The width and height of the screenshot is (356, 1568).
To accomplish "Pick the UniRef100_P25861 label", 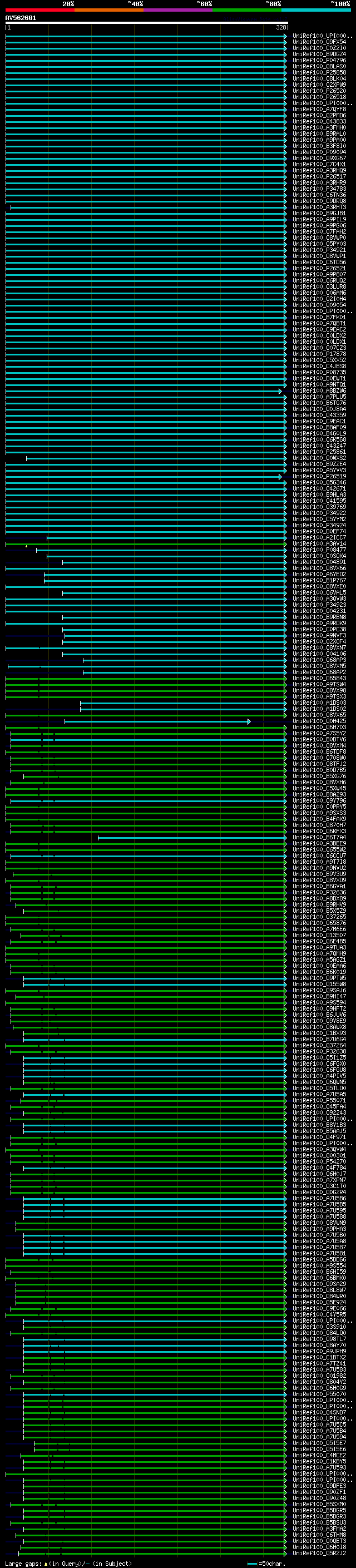I will coord(319,452).
